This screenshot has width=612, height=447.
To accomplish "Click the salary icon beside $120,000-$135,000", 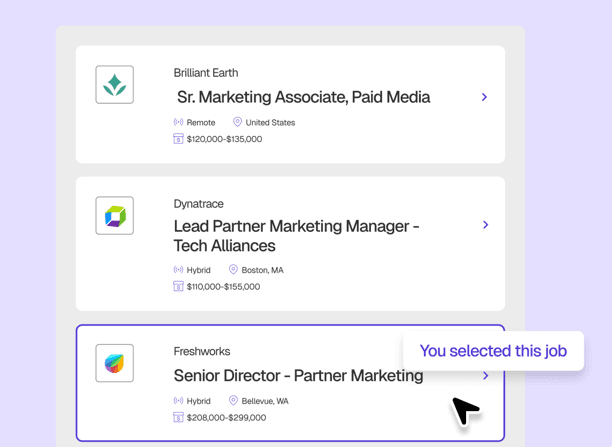I will click(178, 139).
